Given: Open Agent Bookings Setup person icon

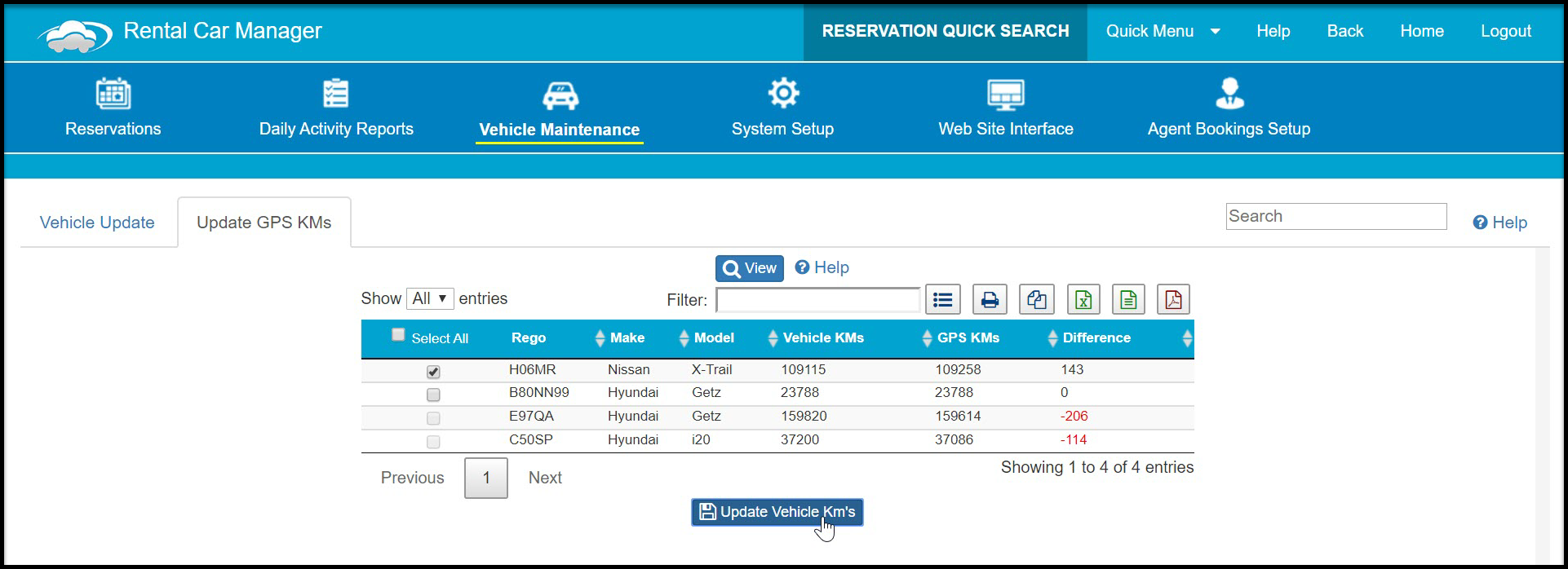Looking at the screenshot, I should coord(1229,94).
